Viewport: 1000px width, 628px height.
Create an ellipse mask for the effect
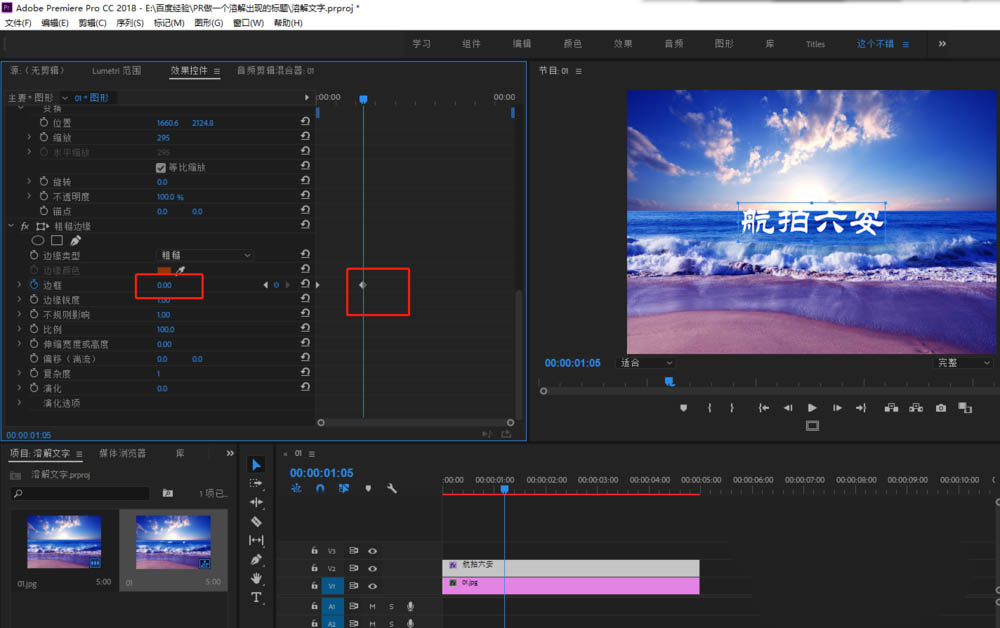[x=39, y=241]
